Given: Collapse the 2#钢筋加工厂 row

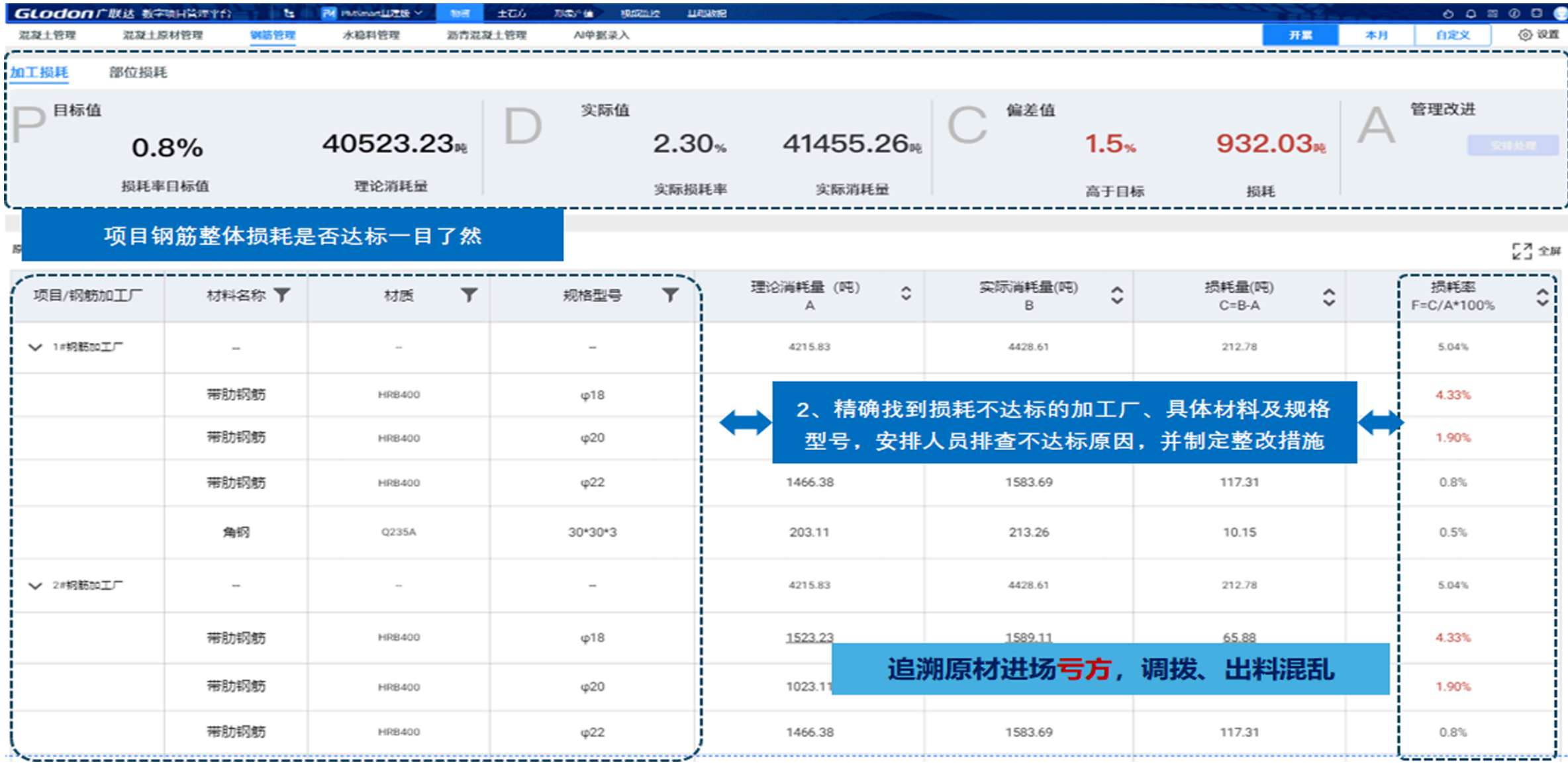Looking at the screenshot, I should pyautogui.click(x=35, y=585).
